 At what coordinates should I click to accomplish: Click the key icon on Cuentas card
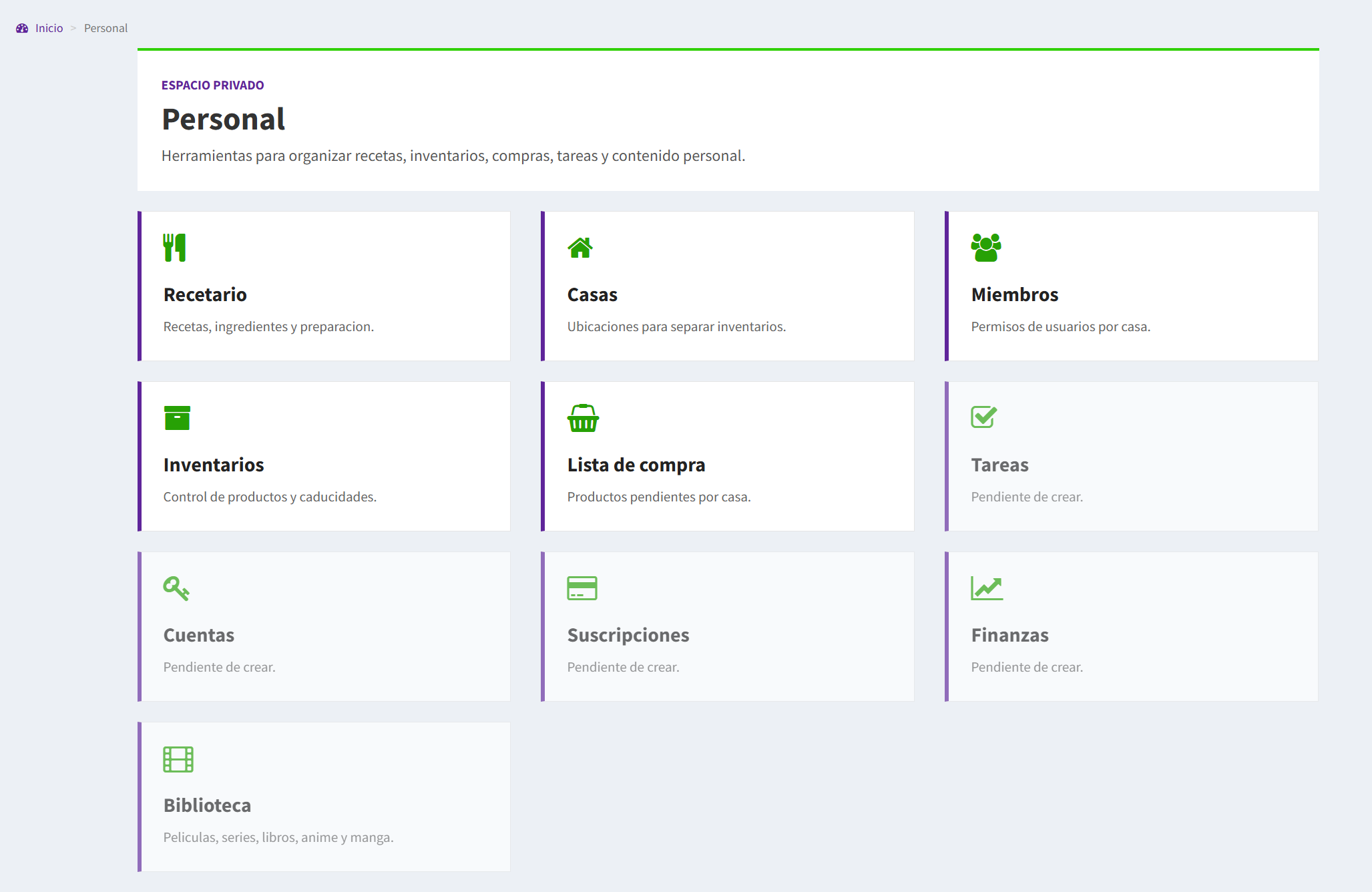click(176, 588)
